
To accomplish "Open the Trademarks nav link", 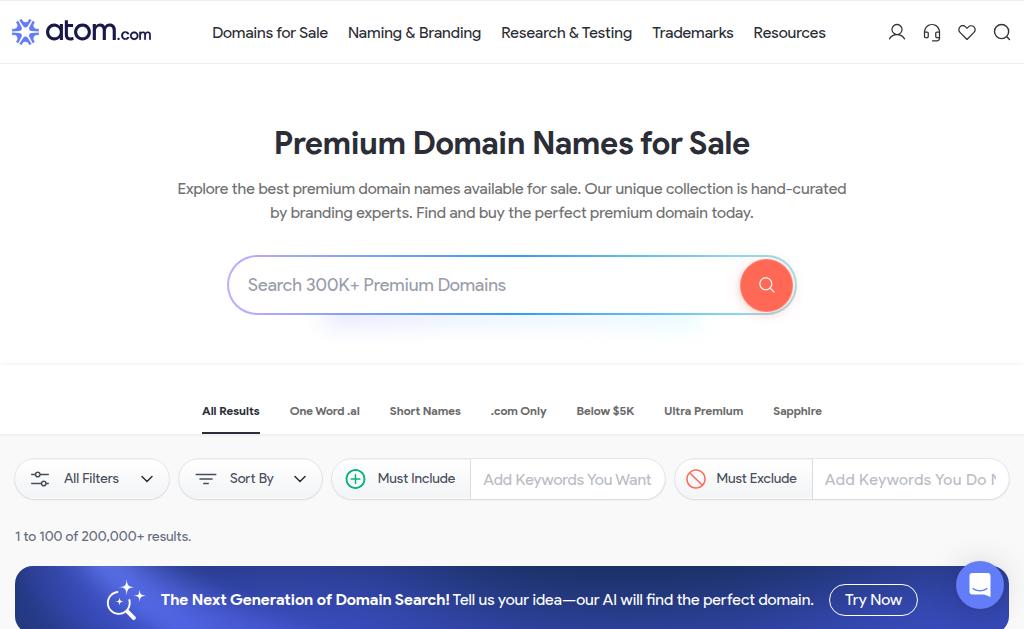I will pos(692,33).
